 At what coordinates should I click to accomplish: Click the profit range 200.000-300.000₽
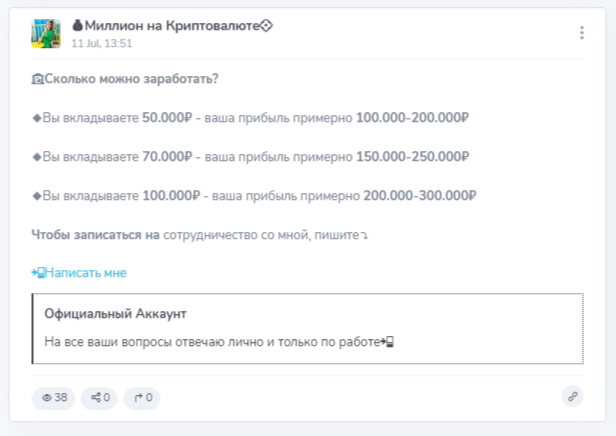pos(420,196)
